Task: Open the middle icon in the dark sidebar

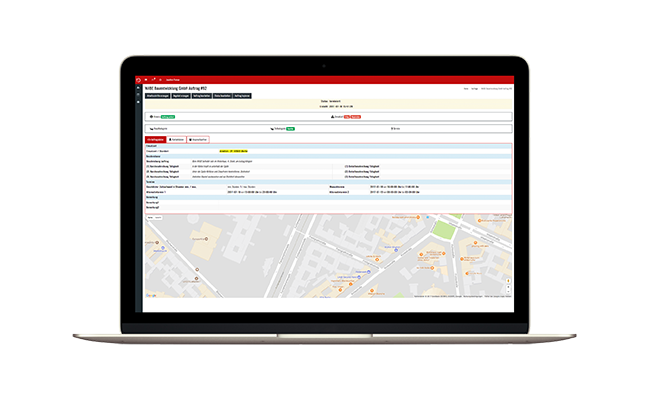Action: (138, 95)
